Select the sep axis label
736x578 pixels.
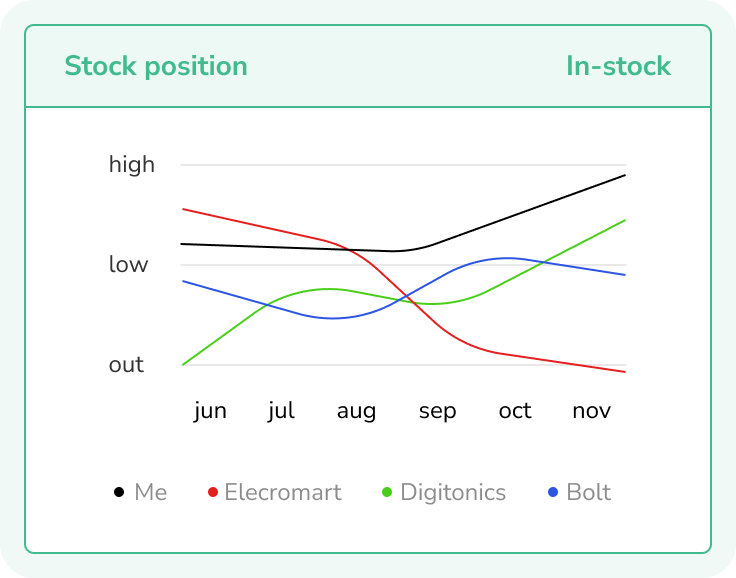click(437, 412)
